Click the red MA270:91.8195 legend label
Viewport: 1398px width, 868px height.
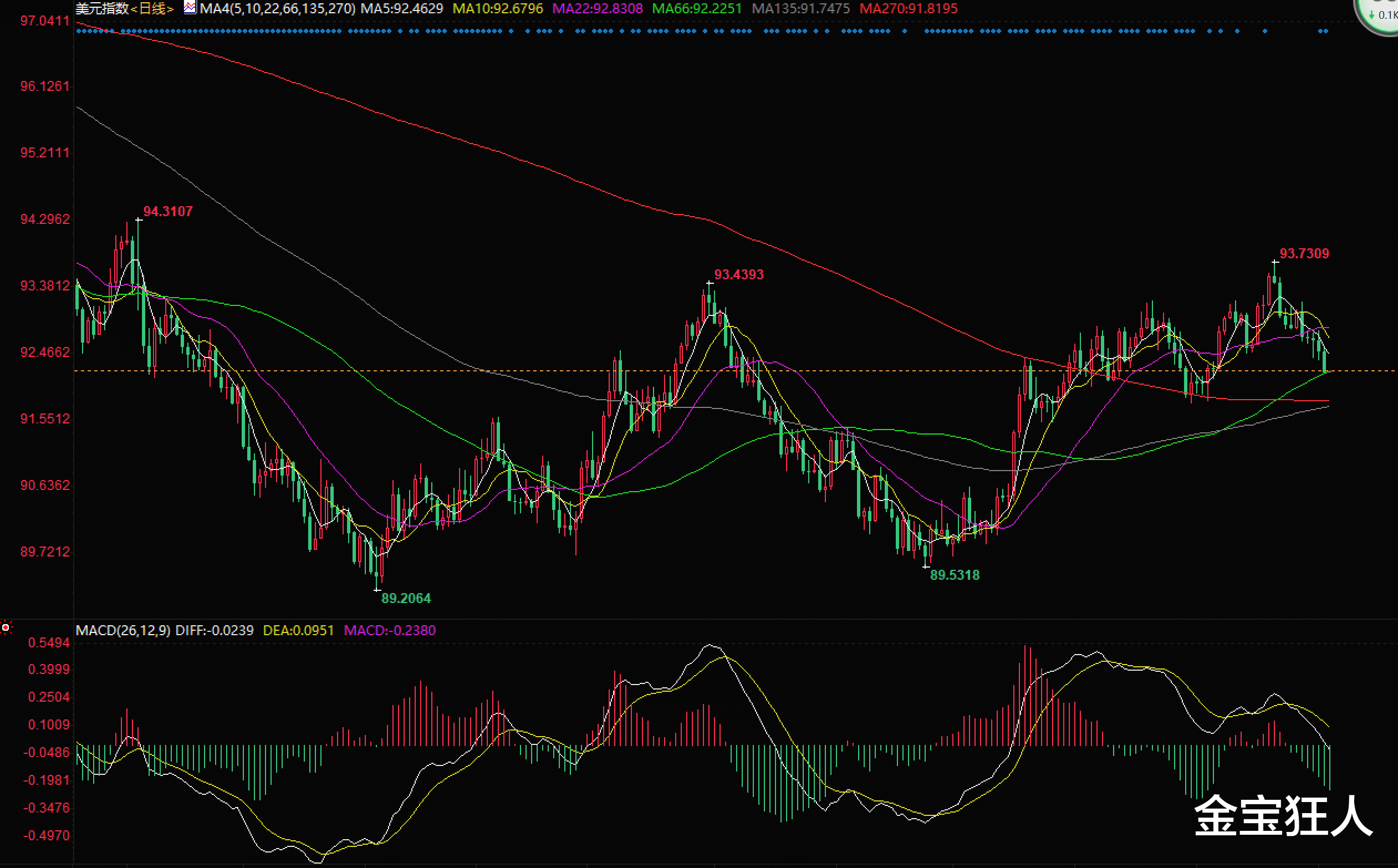(x=909, y=9)
